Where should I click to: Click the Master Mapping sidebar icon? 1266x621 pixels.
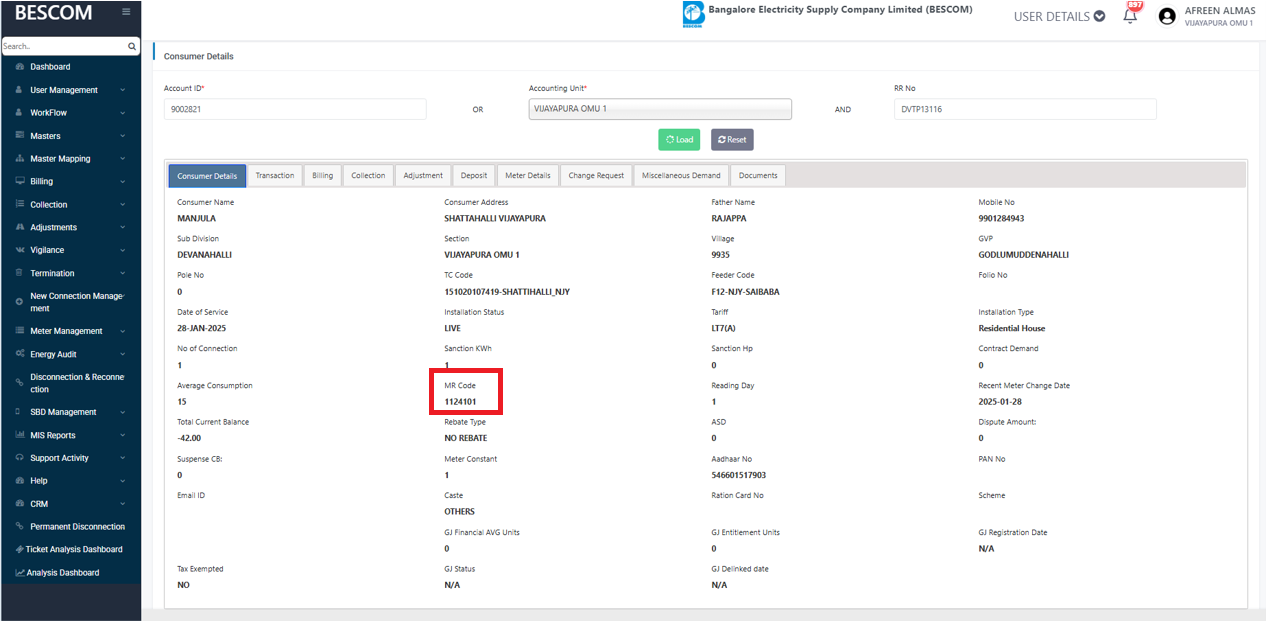(20, 159)
